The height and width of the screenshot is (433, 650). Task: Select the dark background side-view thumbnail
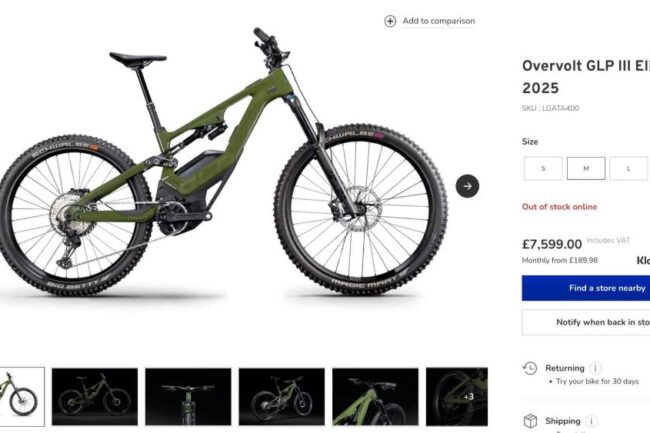[x=95, y=397]
